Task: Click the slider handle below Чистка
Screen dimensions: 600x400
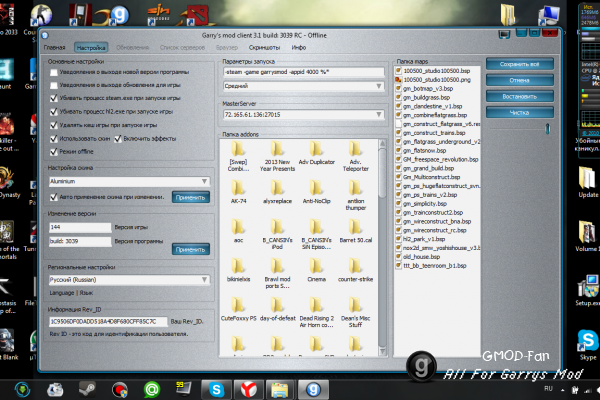Action: point(548,129)
